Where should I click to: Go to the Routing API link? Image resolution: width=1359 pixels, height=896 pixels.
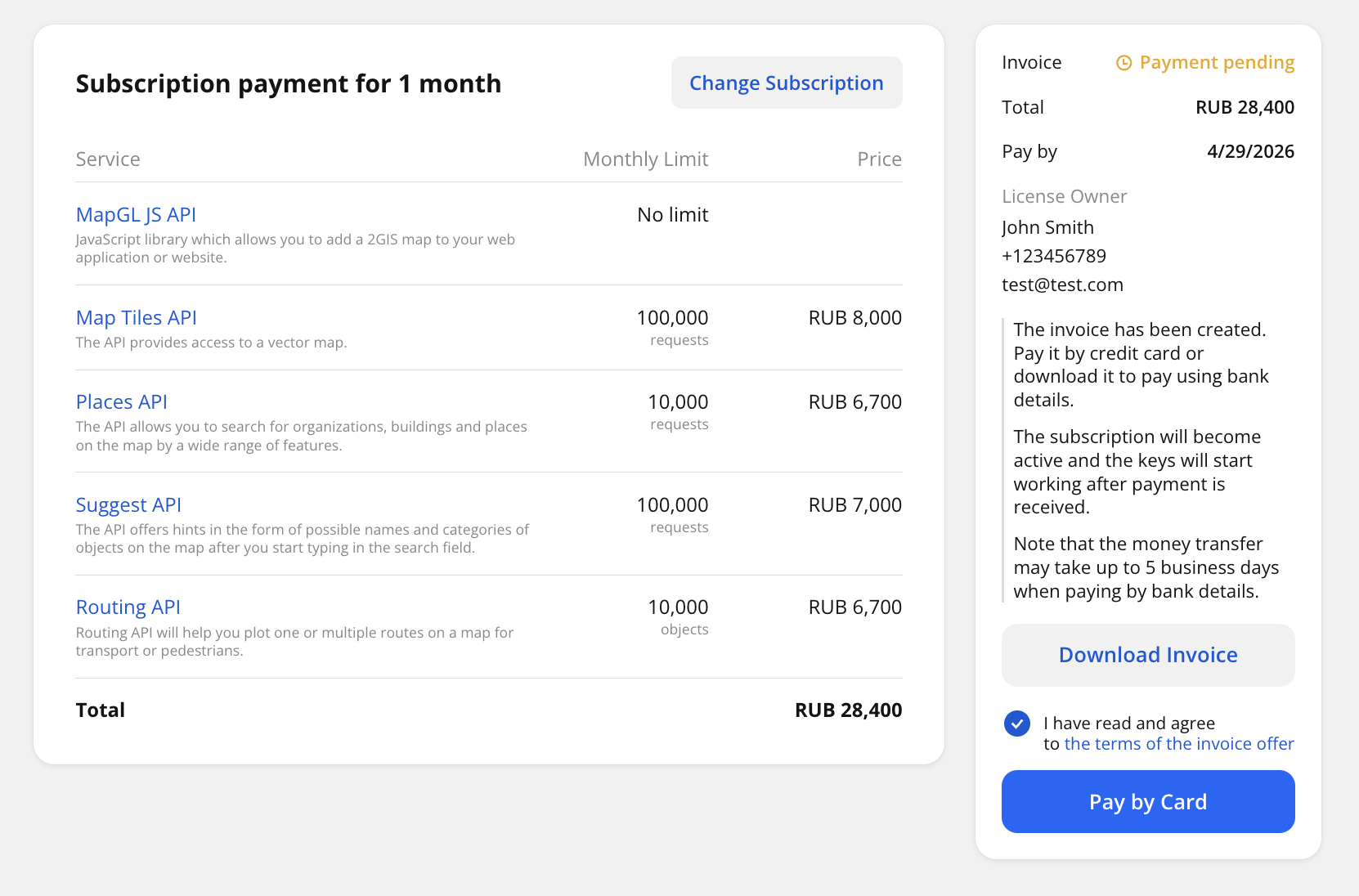(x=128, y=607)
